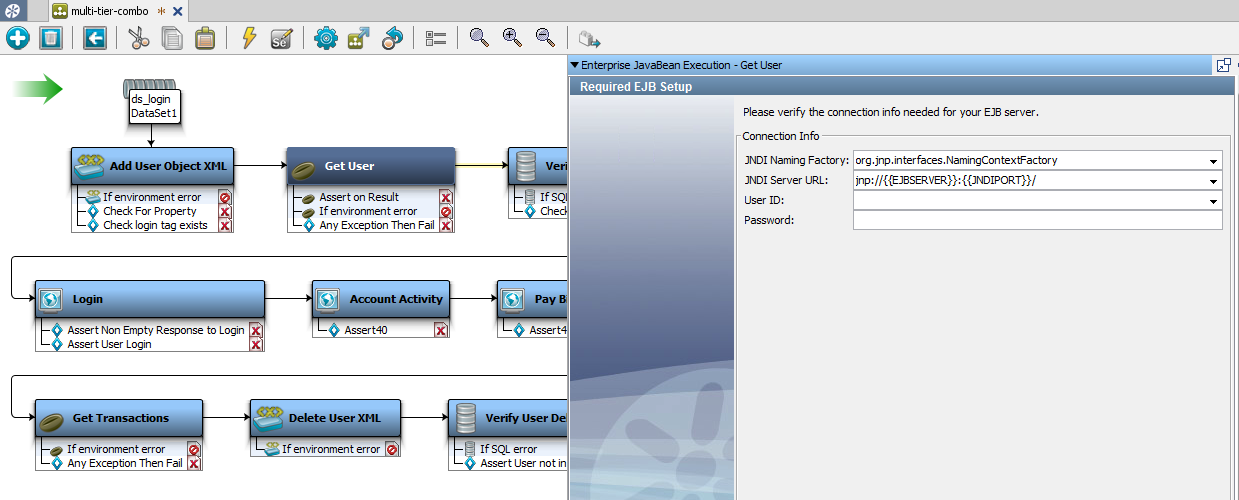Select the Get Transactions step node

(x=119, y=418)
